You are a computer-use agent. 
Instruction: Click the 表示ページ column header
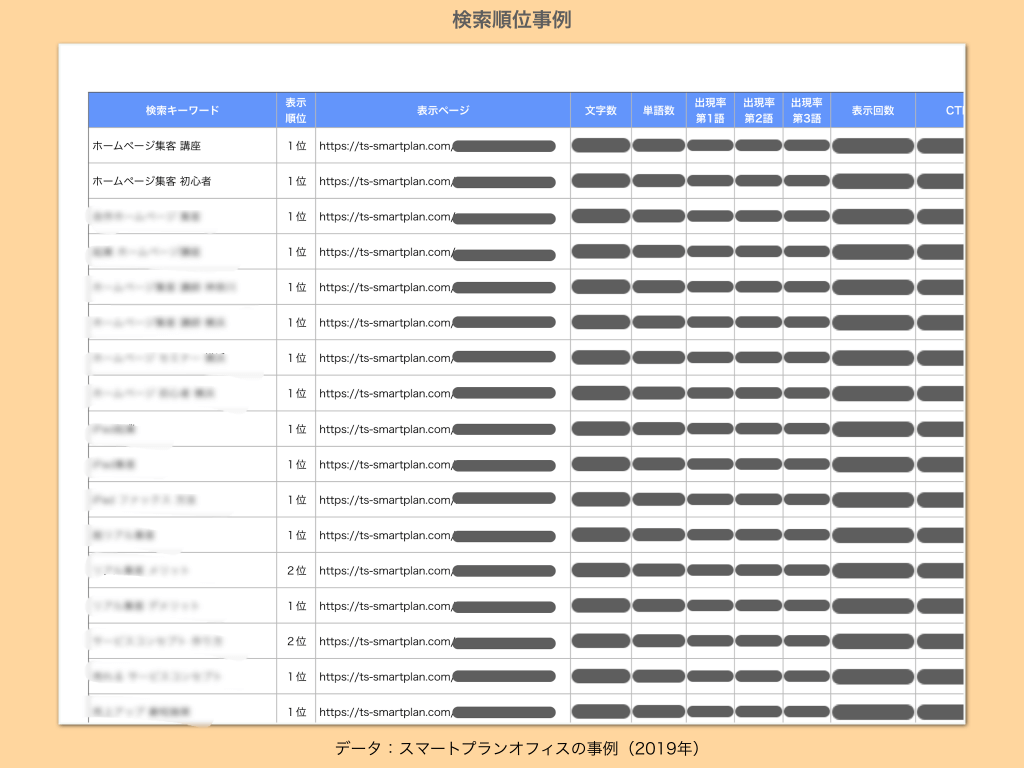pos(443,110)
